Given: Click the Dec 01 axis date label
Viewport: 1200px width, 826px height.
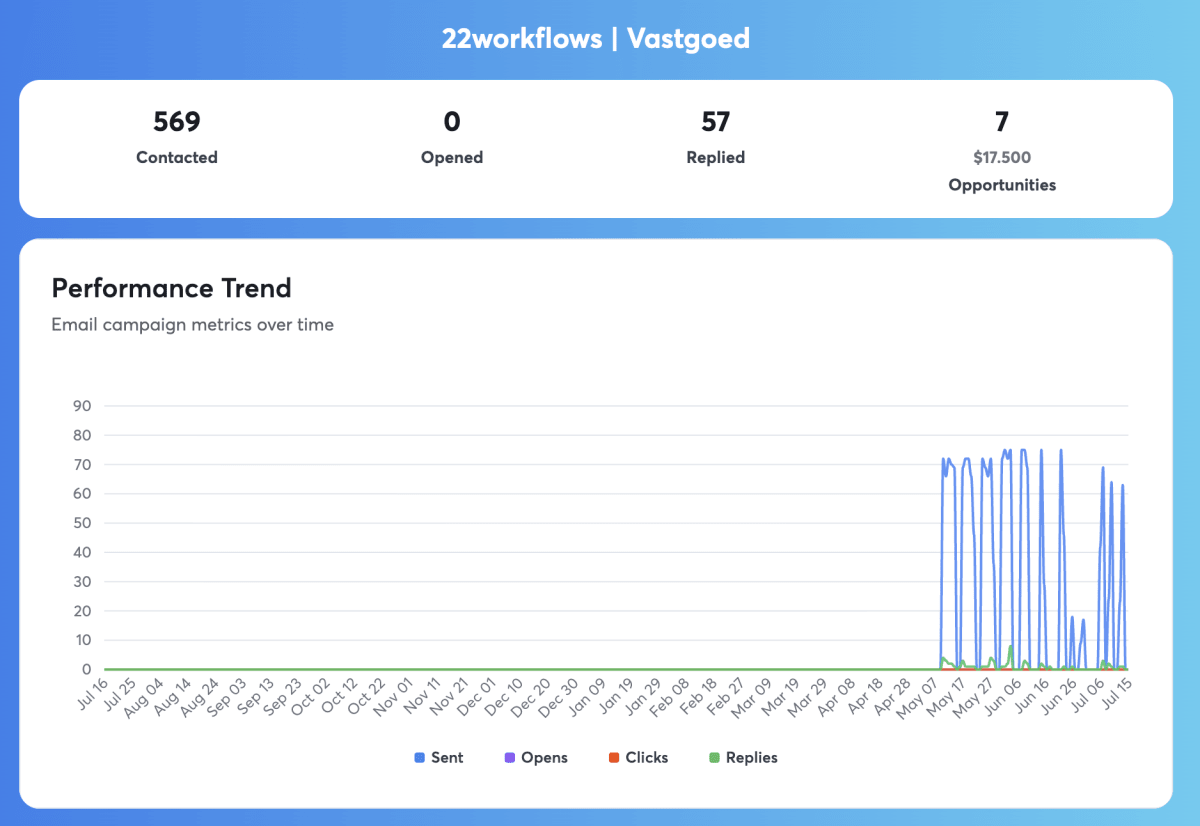Looking at the screenshot, I should click(x=477, y=696).
